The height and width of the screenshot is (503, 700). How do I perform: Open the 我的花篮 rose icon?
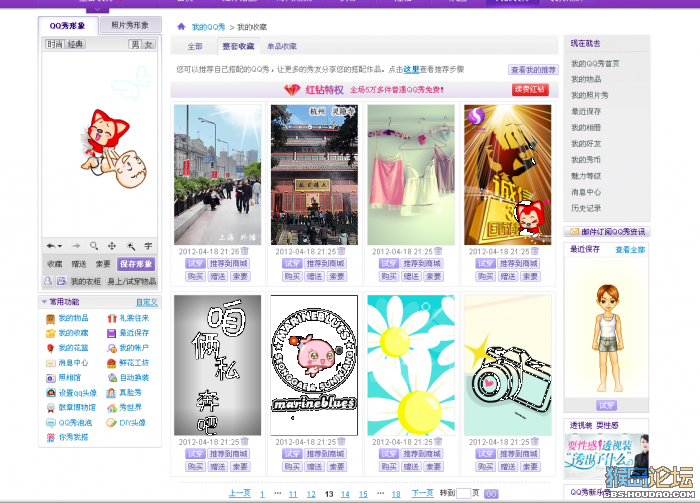click(50, 348)
